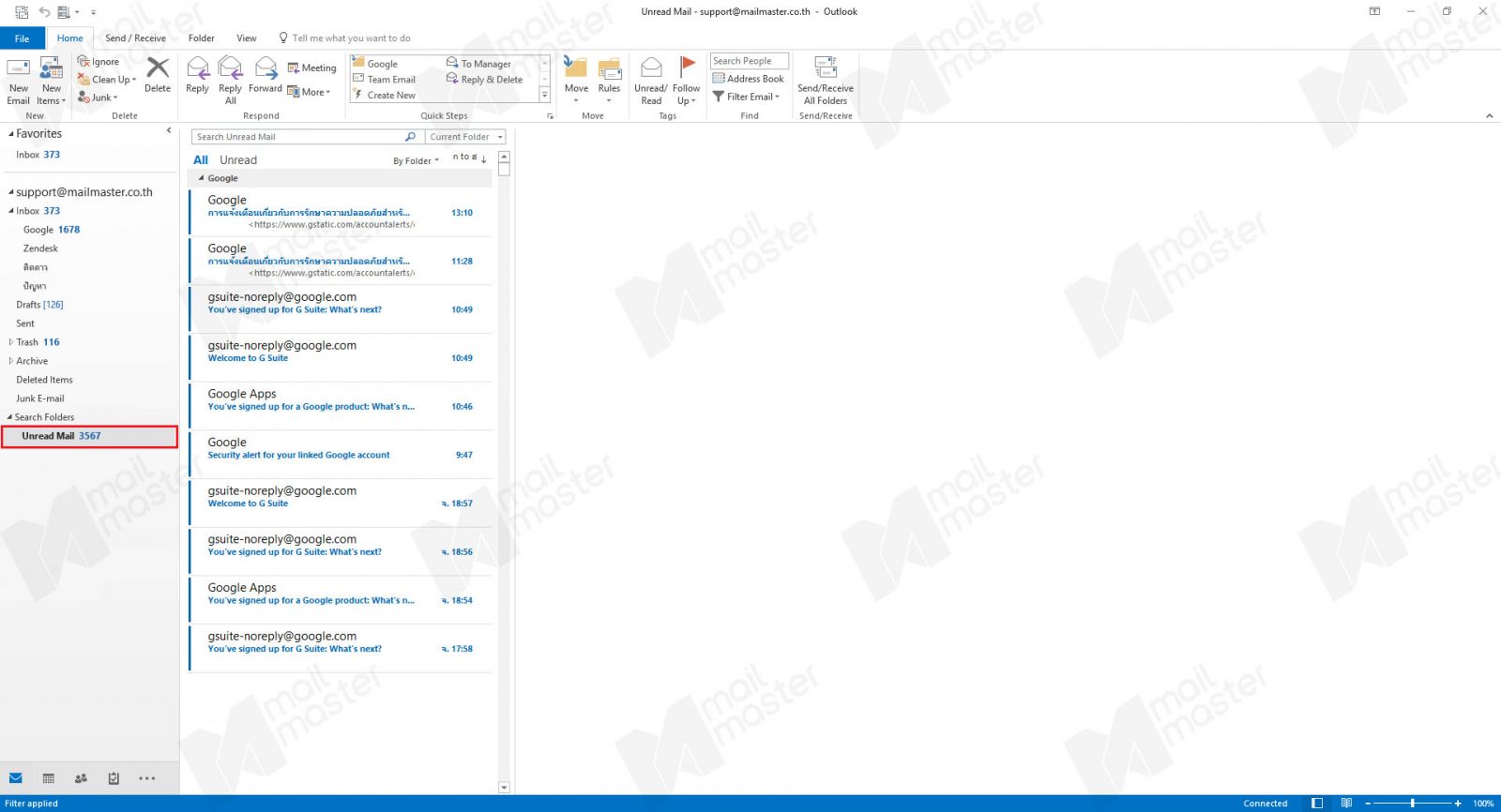Open Google Apps message at 10:46
1501x812 pixels.
tap(340, 406)
